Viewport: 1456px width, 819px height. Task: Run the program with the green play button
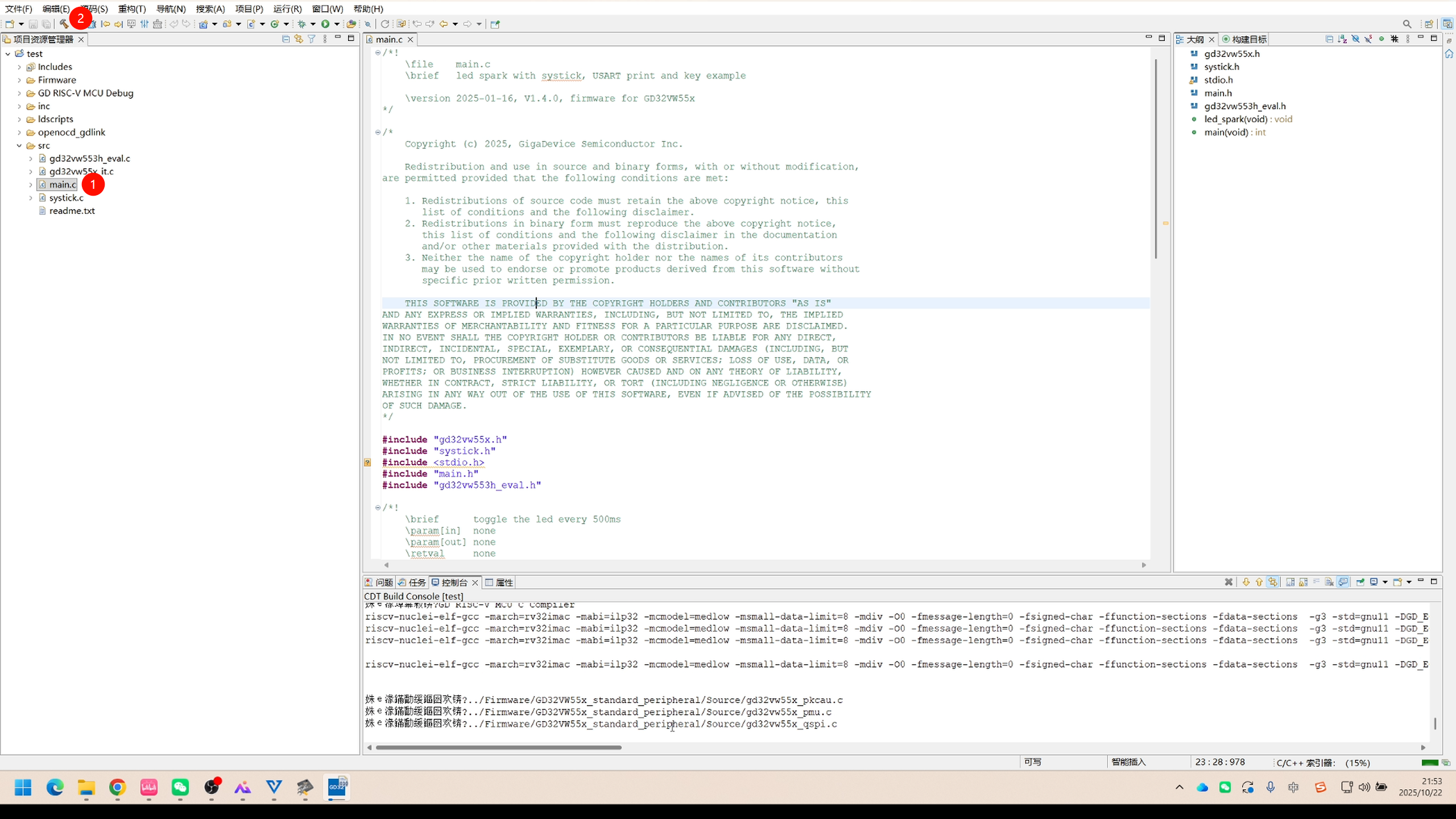[x=325, y=24]
